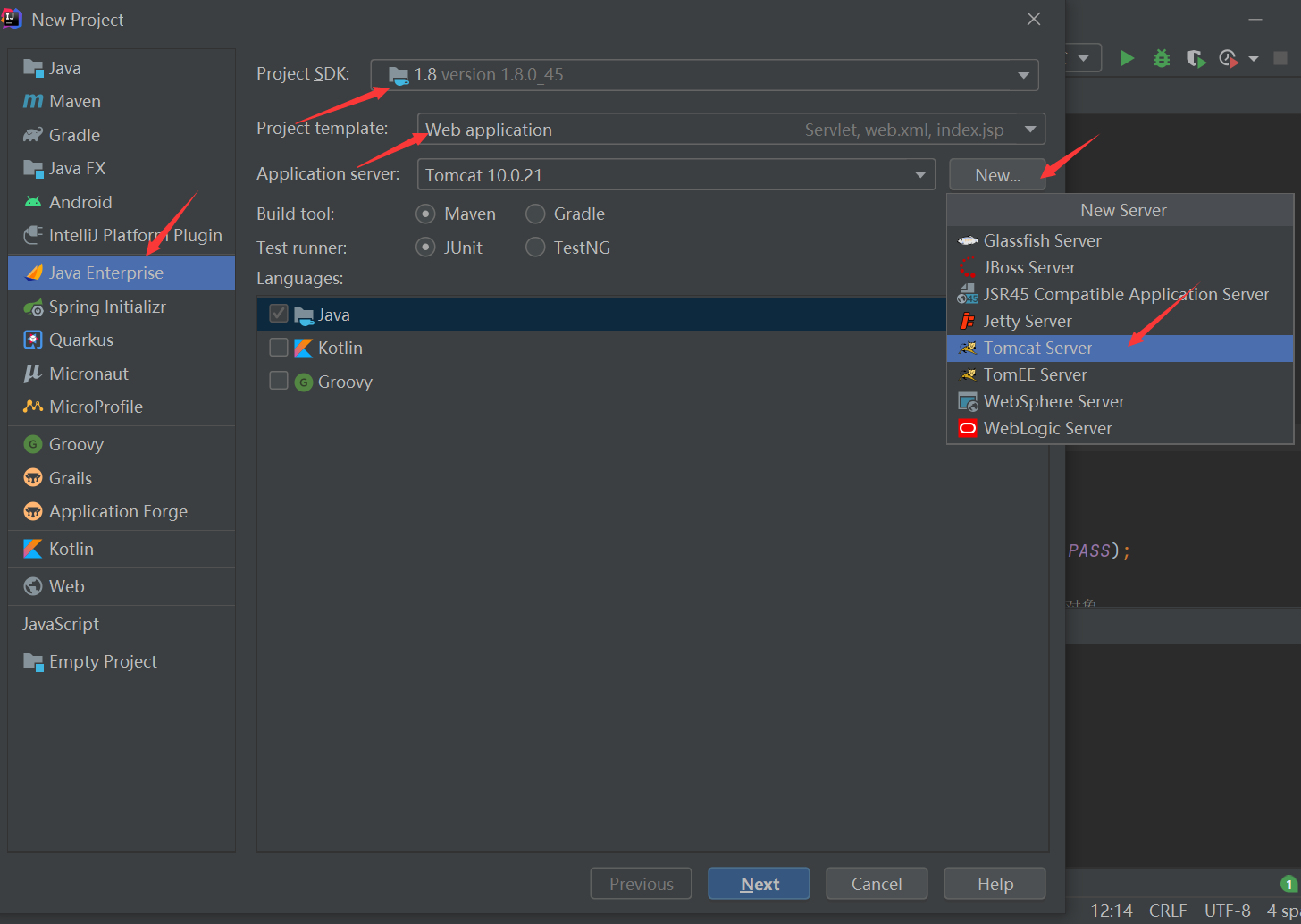Choose Jetty Server from menu
1301x924 pixels.
(x=1120, y=321)
